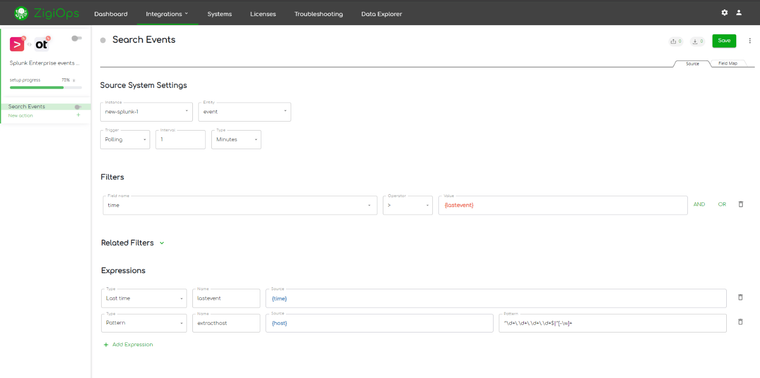The image size is (760, 378).
Task: Click the Interval input field
Action: pos(180,140)
